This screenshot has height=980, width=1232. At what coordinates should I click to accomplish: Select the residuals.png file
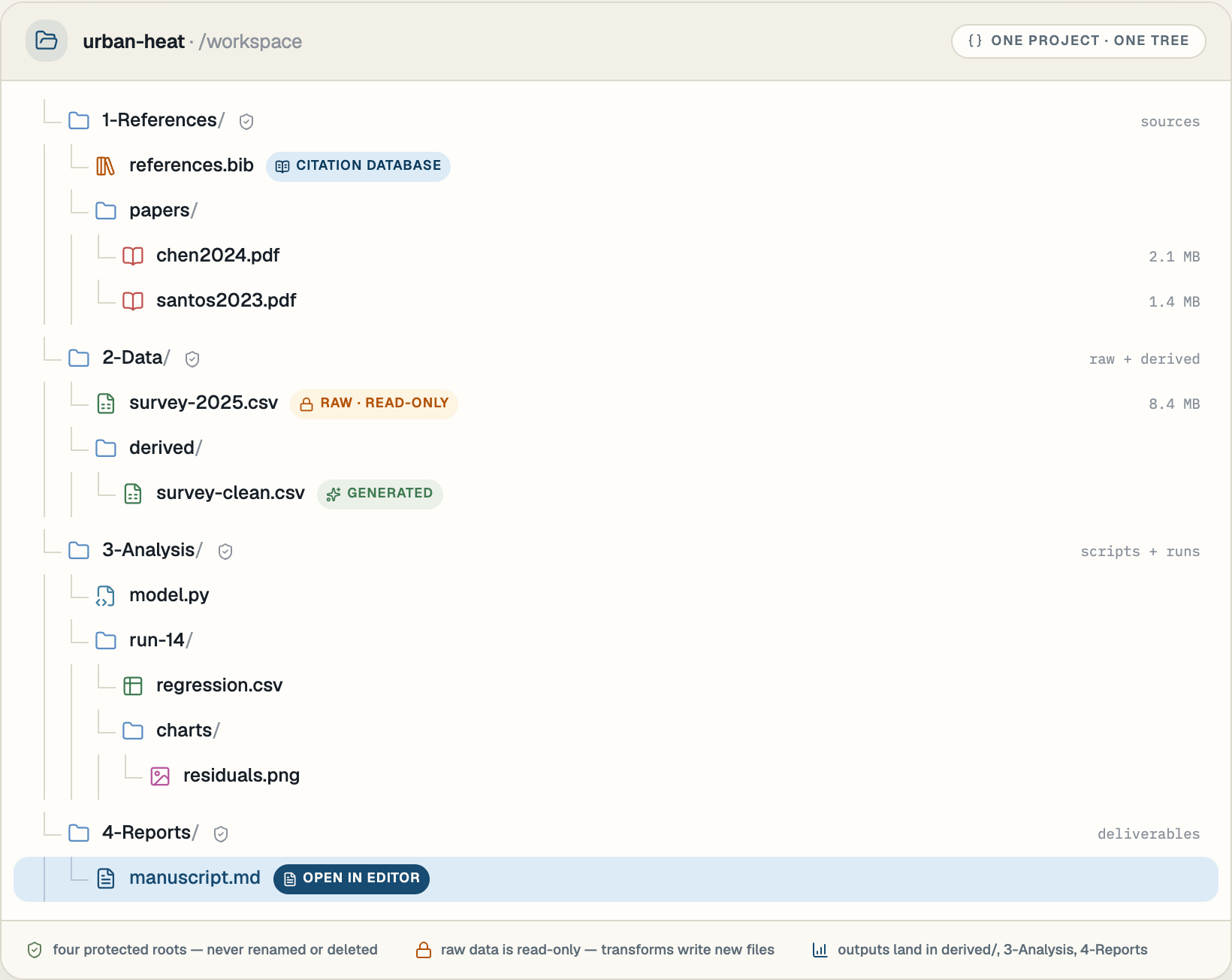(x=241, y=776)
